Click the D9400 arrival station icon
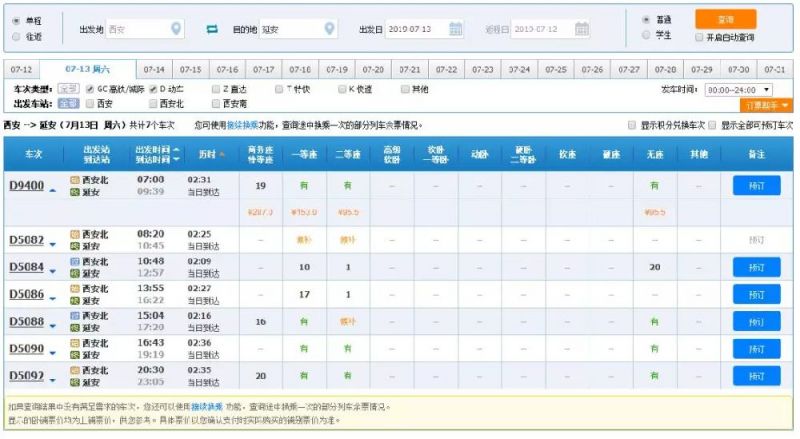This screenshot has height=439, width=800. [75, 192]
